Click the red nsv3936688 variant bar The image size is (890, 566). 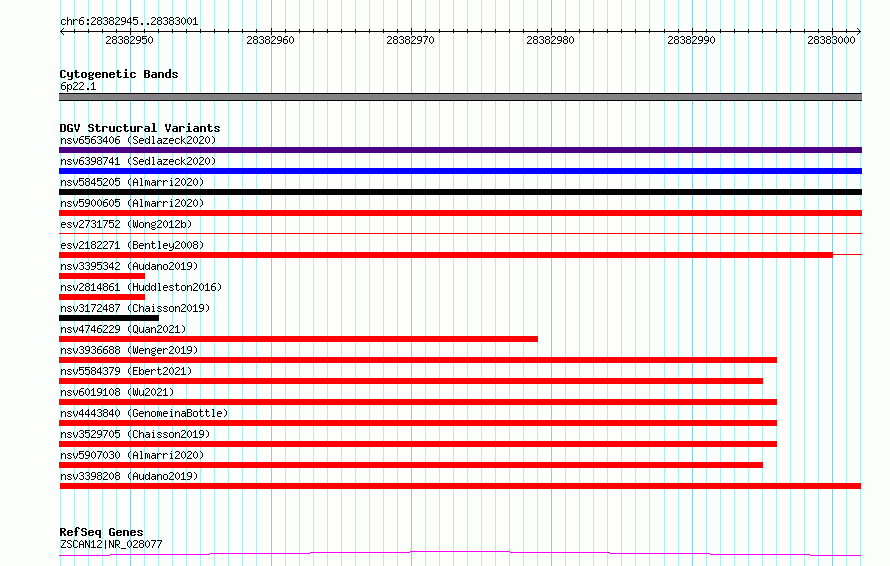tap(418, 360)
